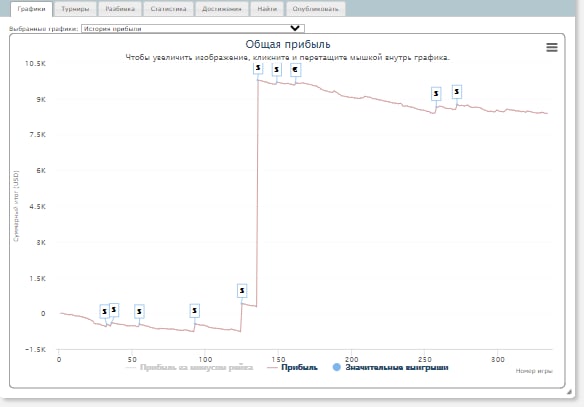The image size is (584, 407).
Task: Click the $ win flag near game 258
Action: click(x=436, y=93)
